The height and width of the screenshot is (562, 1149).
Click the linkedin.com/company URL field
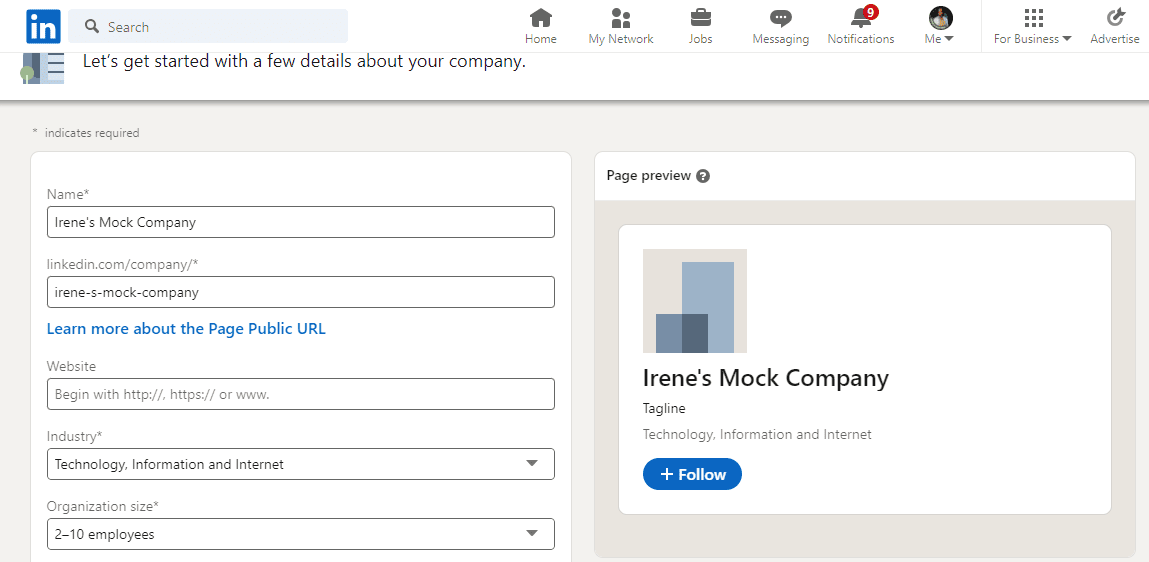(x=300, y=292)
